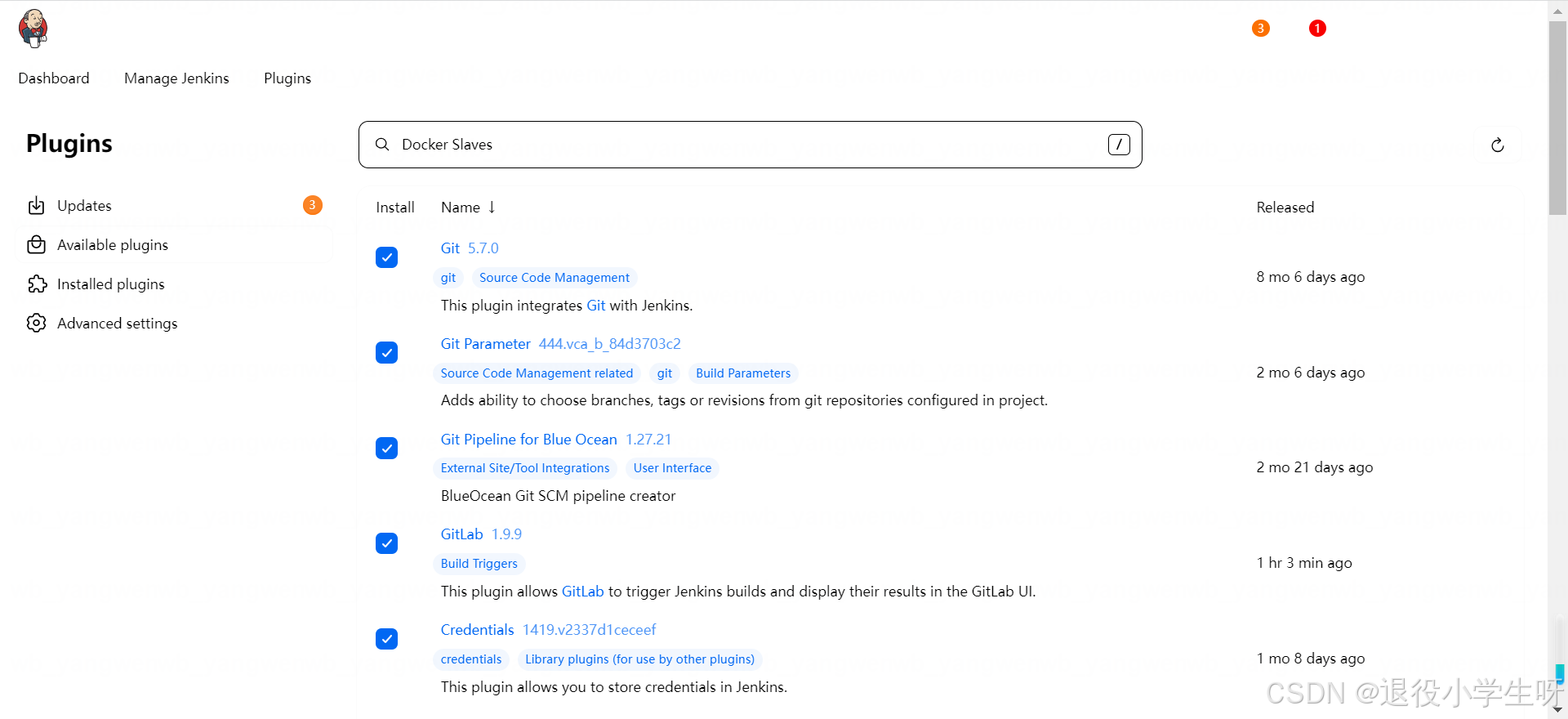Image resolution: width=1568 pixels, height=719 pixels.
Task: Filter by User Interface tag
Action: (x=672, y=468)
